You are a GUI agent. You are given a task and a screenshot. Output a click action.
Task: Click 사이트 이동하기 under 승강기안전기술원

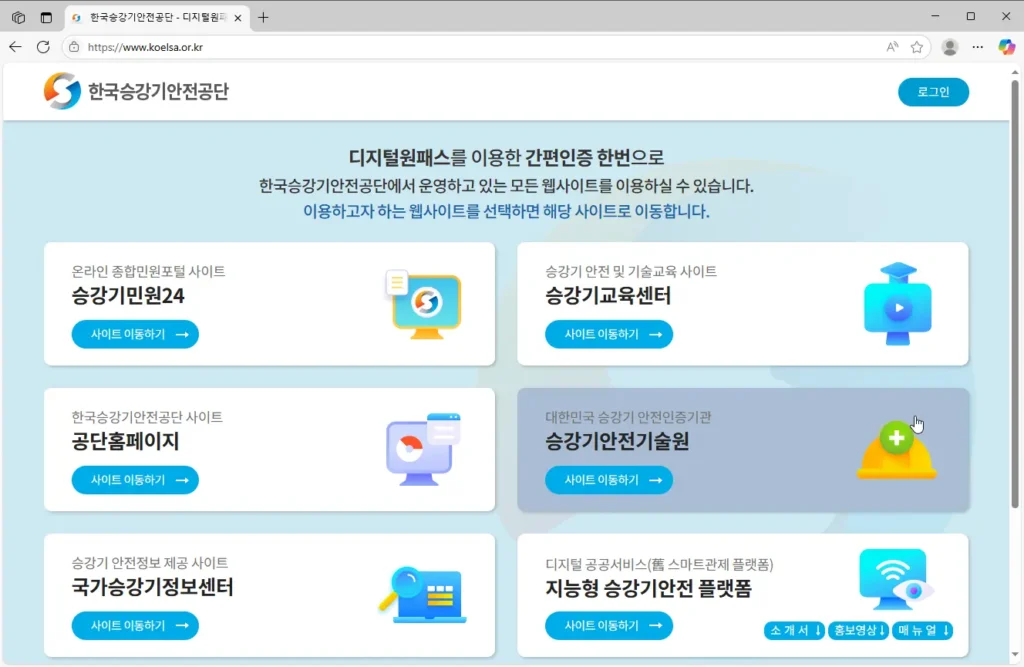coord(609,480)
